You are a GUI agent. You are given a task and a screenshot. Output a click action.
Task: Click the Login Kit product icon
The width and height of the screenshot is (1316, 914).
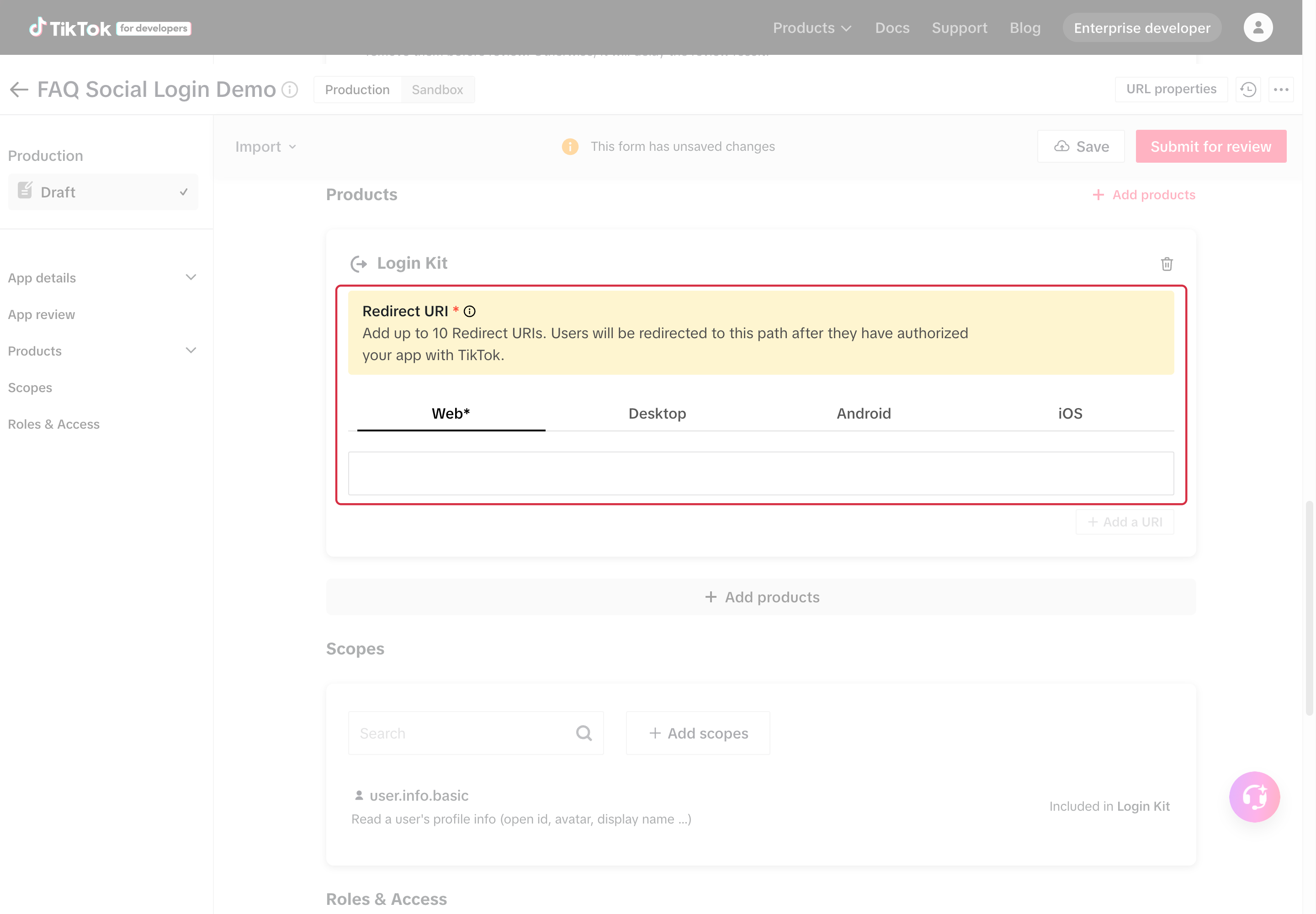tap(359, 263)
